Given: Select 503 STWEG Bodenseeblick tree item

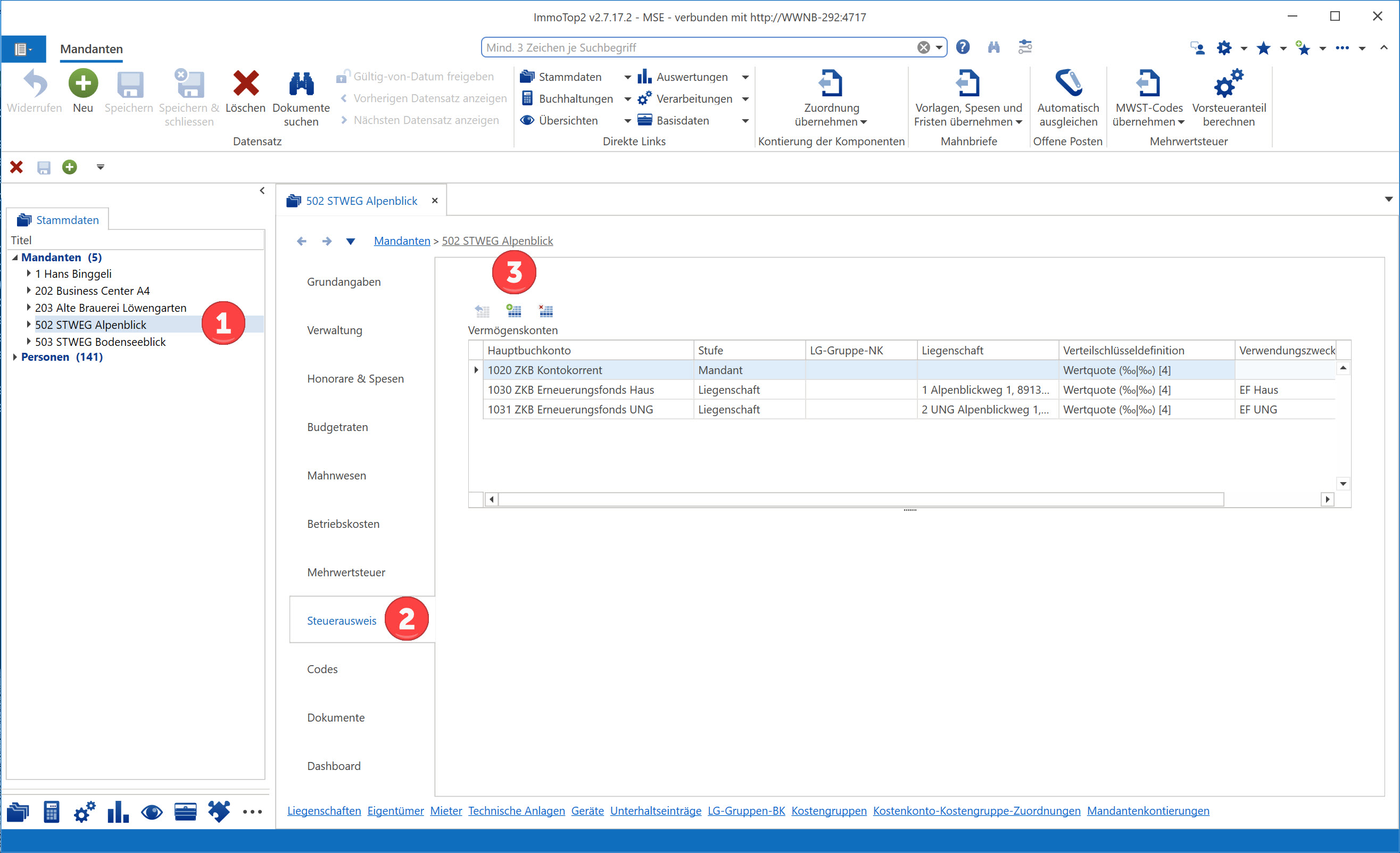Looking at the screenshot, I should tap(100, 342).
